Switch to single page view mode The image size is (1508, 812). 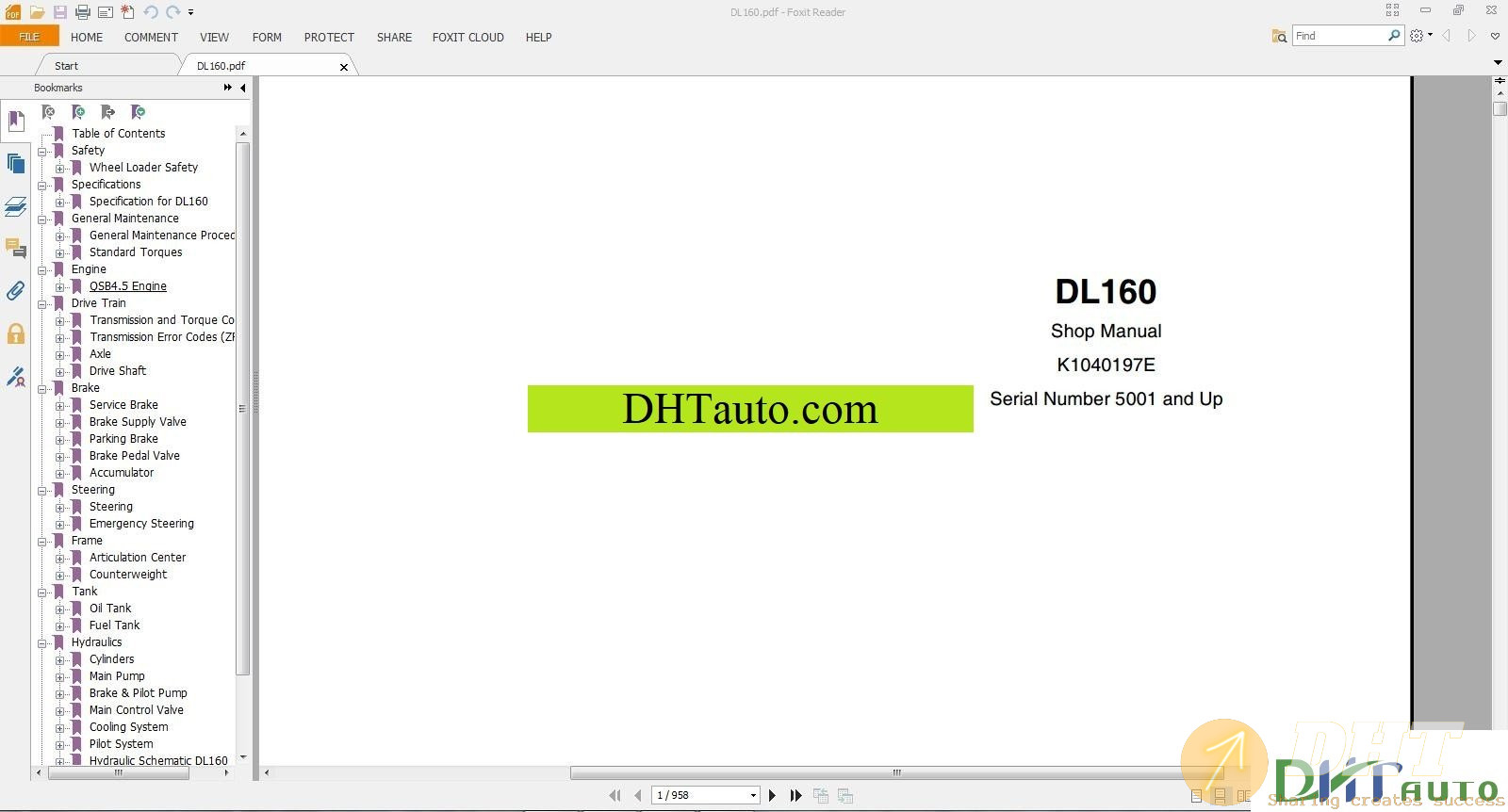pos(1196,796)
